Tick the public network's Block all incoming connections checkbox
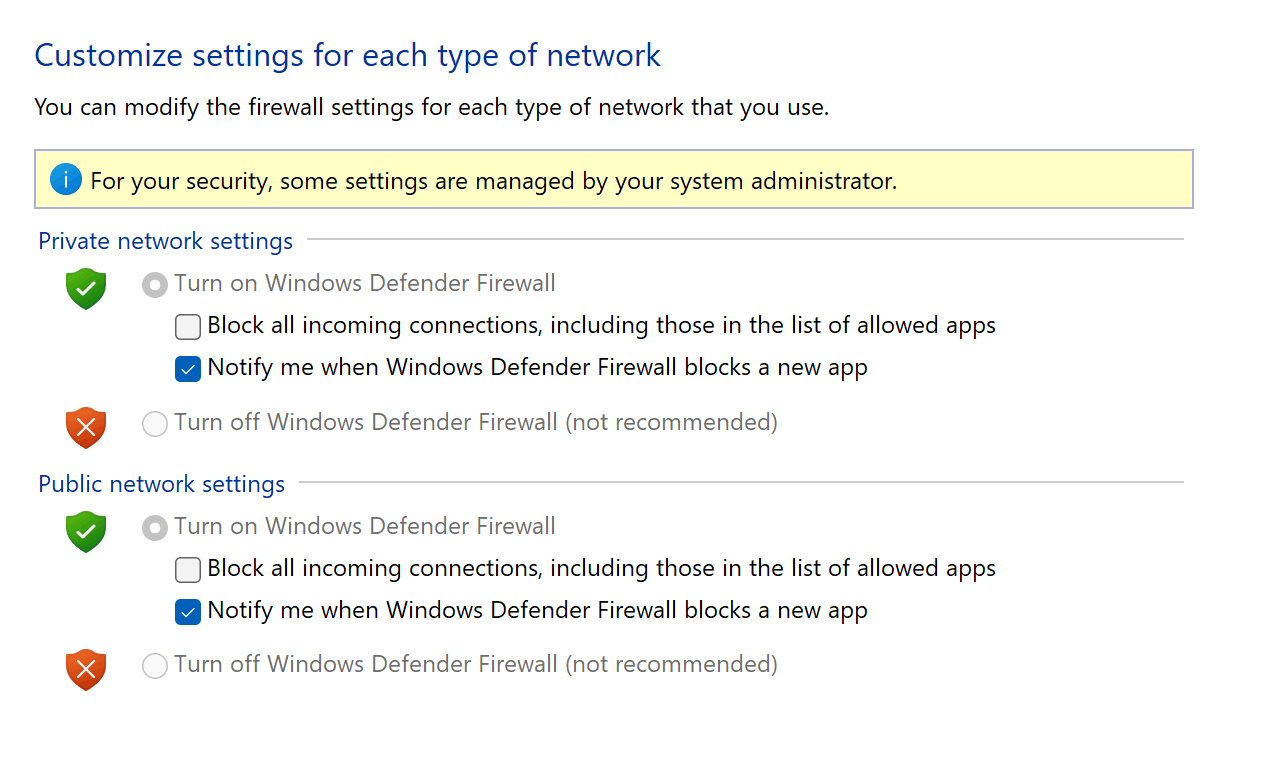Image resolution: width=1270 pixels, height=774 pixels. click(188, 570)
